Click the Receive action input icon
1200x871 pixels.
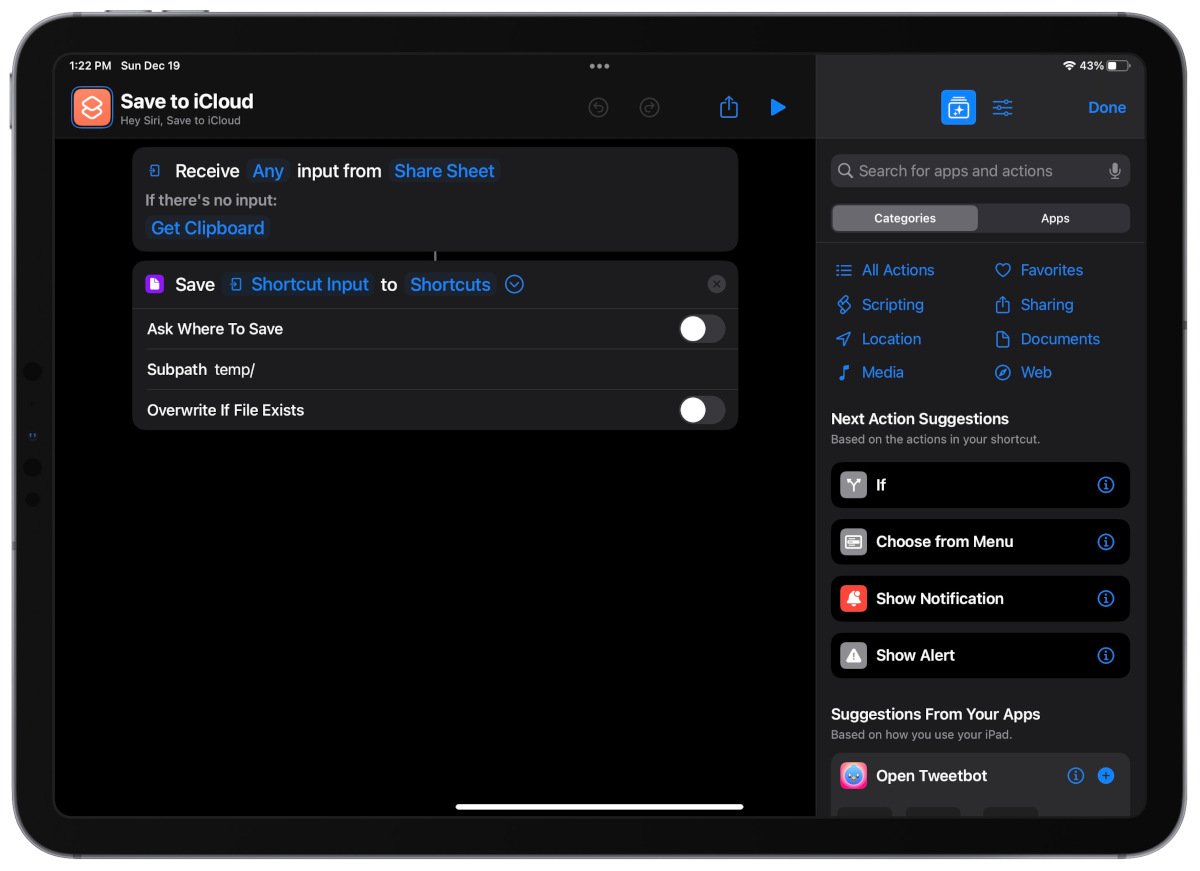click(155, 171)
